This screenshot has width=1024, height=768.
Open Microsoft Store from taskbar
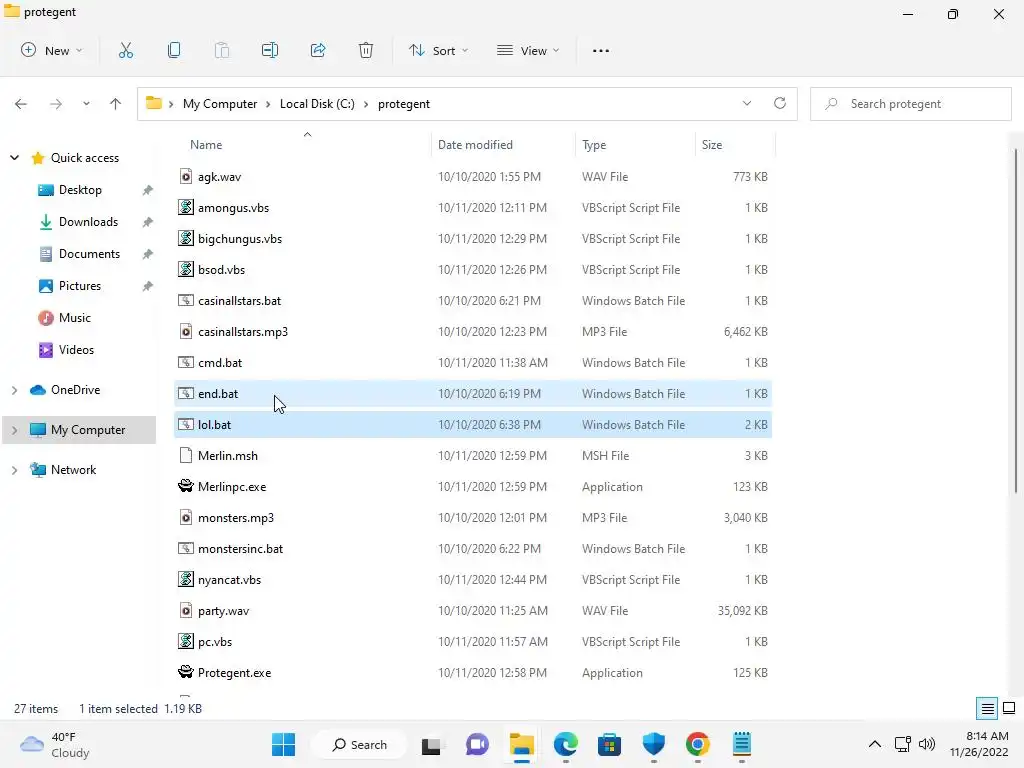tap(609, 744)
